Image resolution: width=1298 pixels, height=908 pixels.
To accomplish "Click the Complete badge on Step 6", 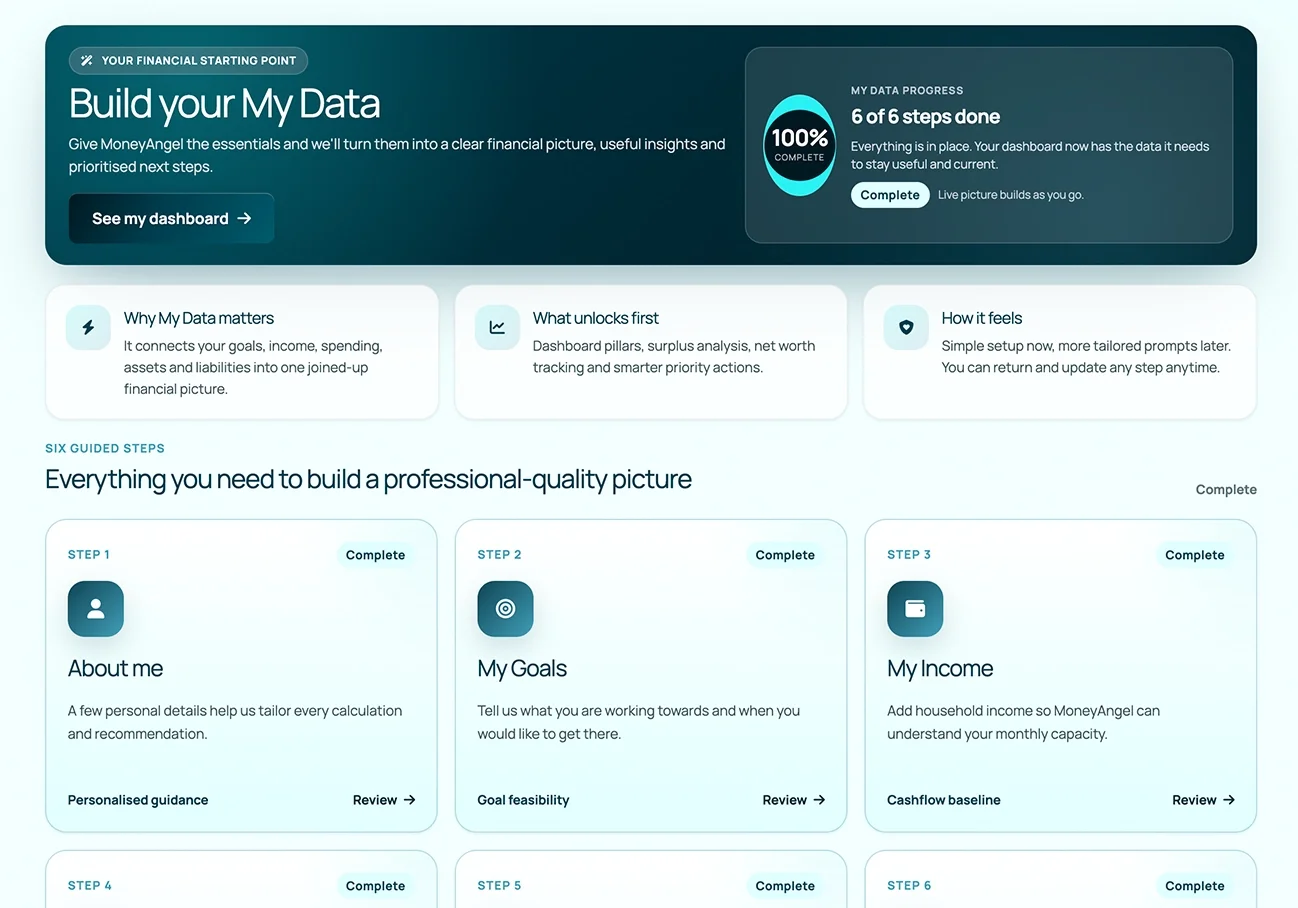I will 1195,886.
